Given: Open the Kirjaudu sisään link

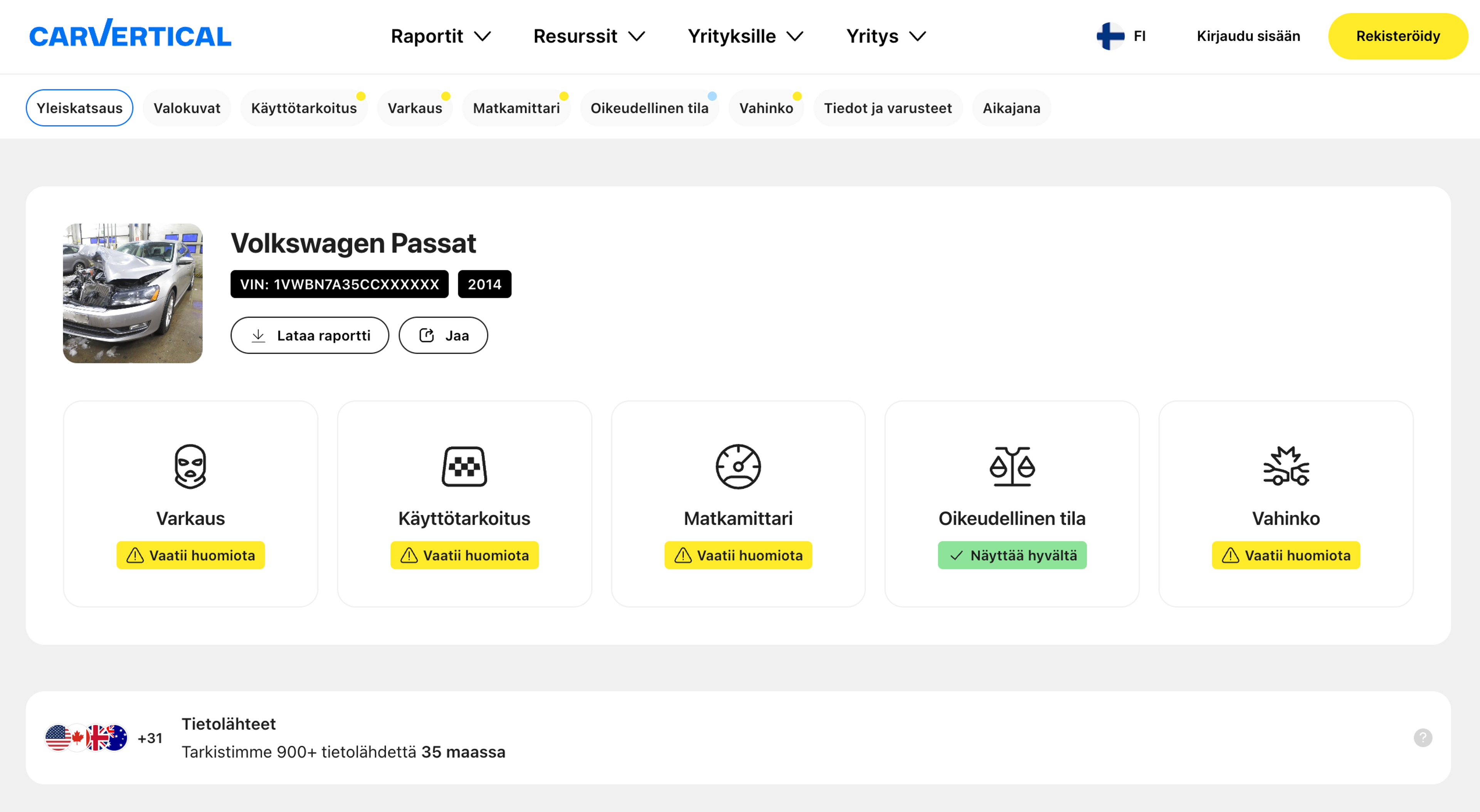Looking at the screenshot, I should tap(1248, 36).
